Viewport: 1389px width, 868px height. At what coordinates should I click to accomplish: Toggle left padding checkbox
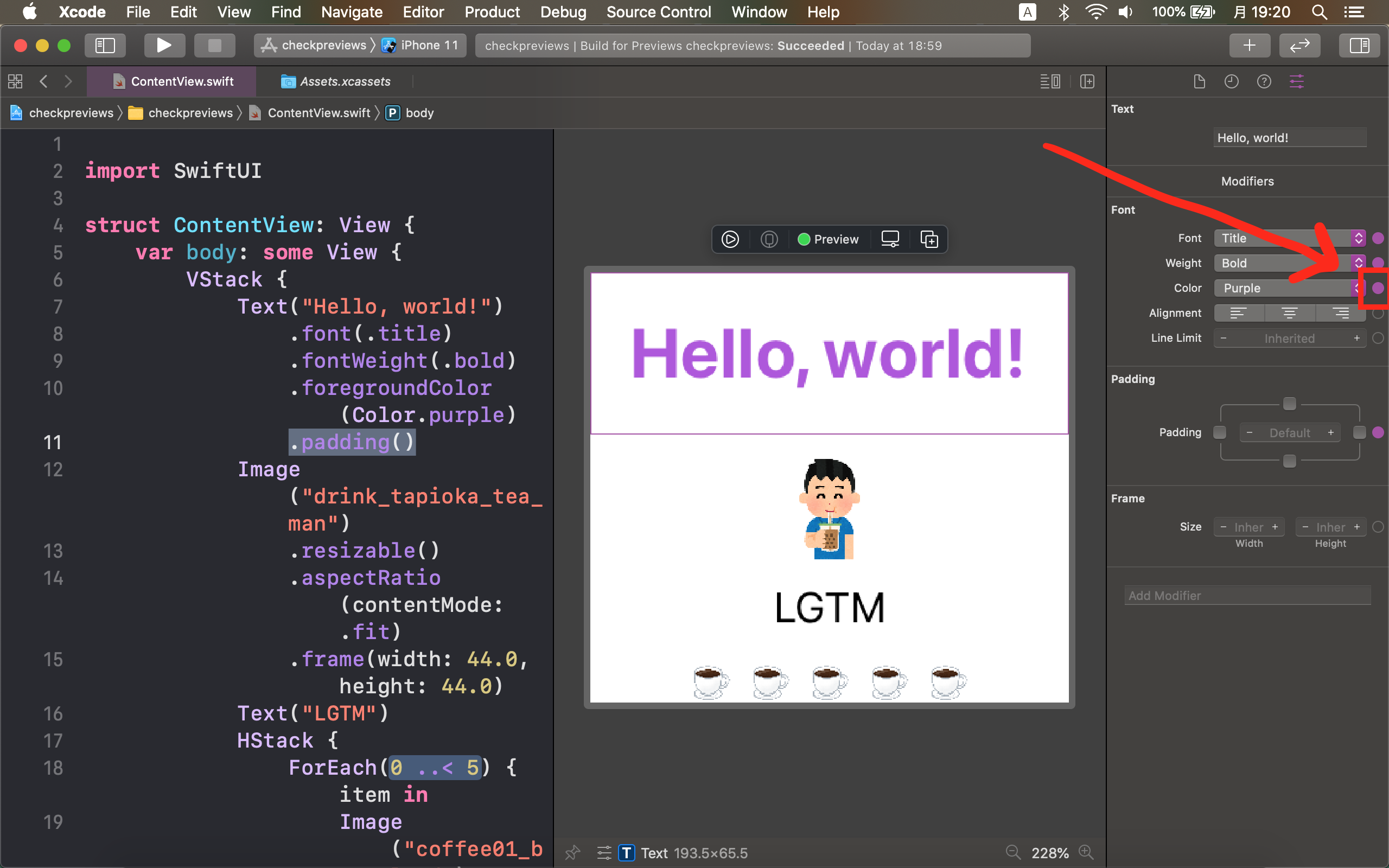[x=1220, y=432]
